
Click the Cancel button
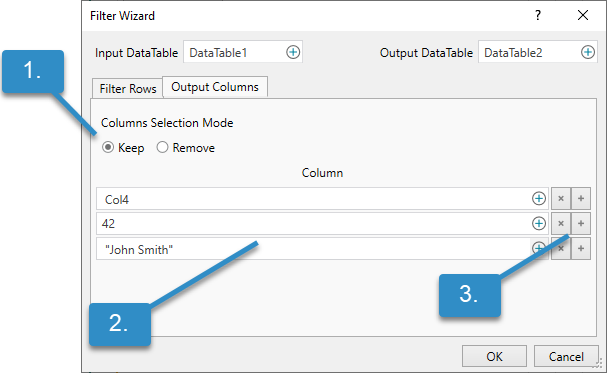(x=566, y=356)
